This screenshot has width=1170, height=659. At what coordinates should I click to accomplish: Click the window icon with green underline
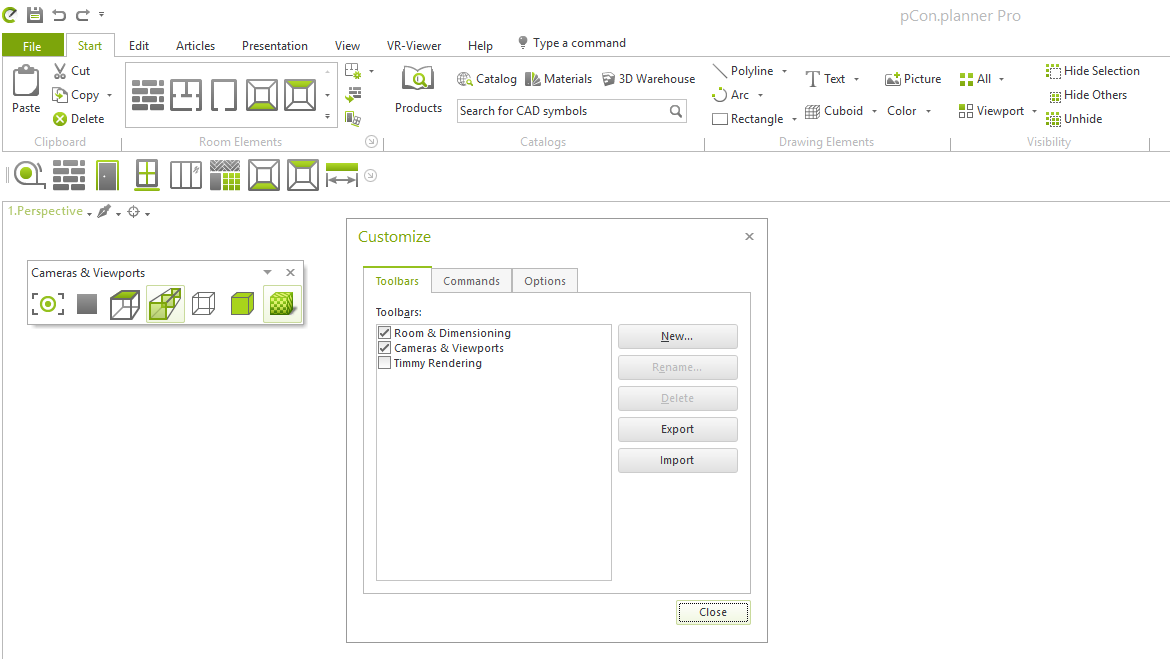coord(147,175)
